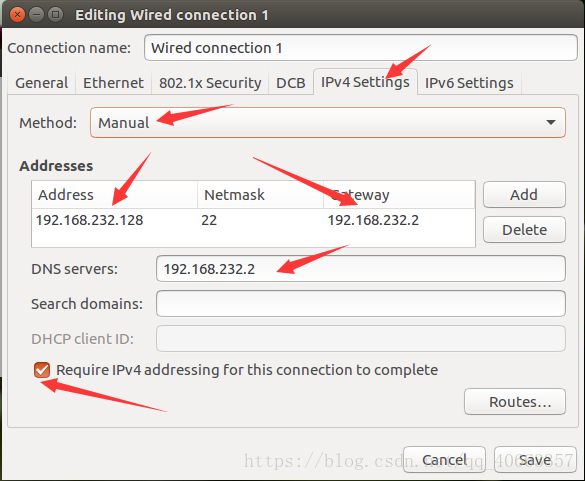Select the Manual method combo box
Screen dimensions: 585x481
tap(328, 123)
